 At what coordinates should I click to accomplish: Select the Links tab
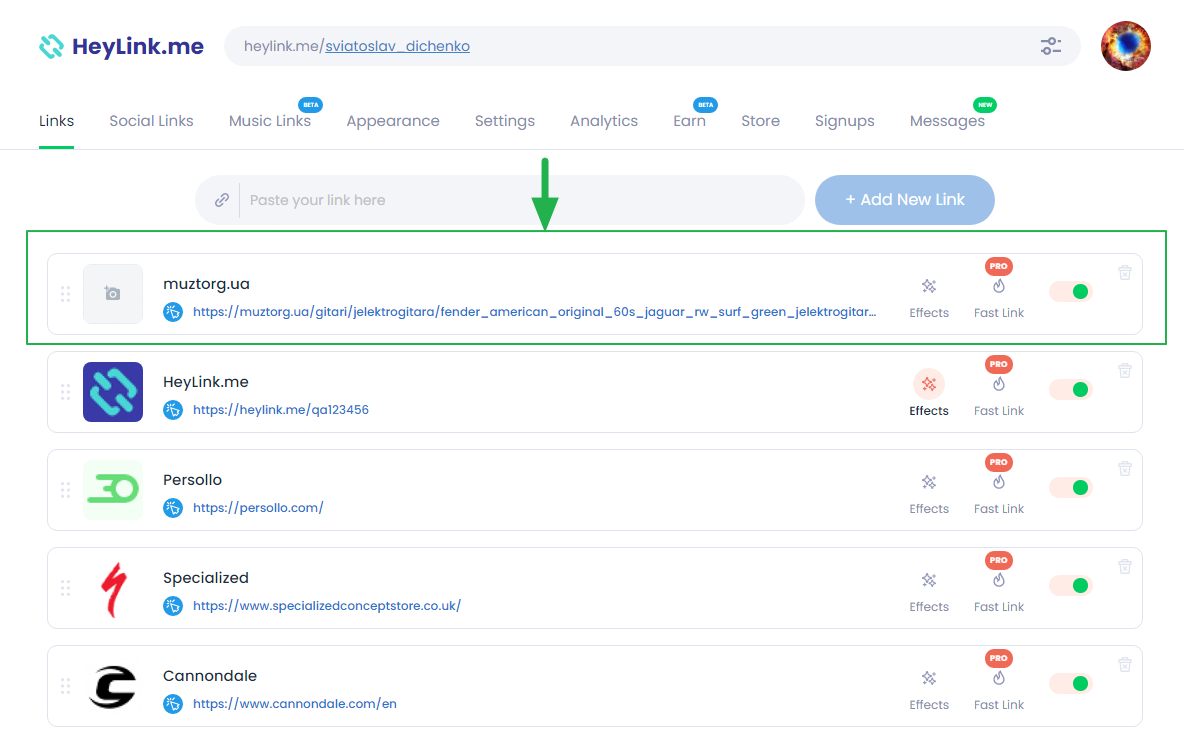(x=57, y=121)
